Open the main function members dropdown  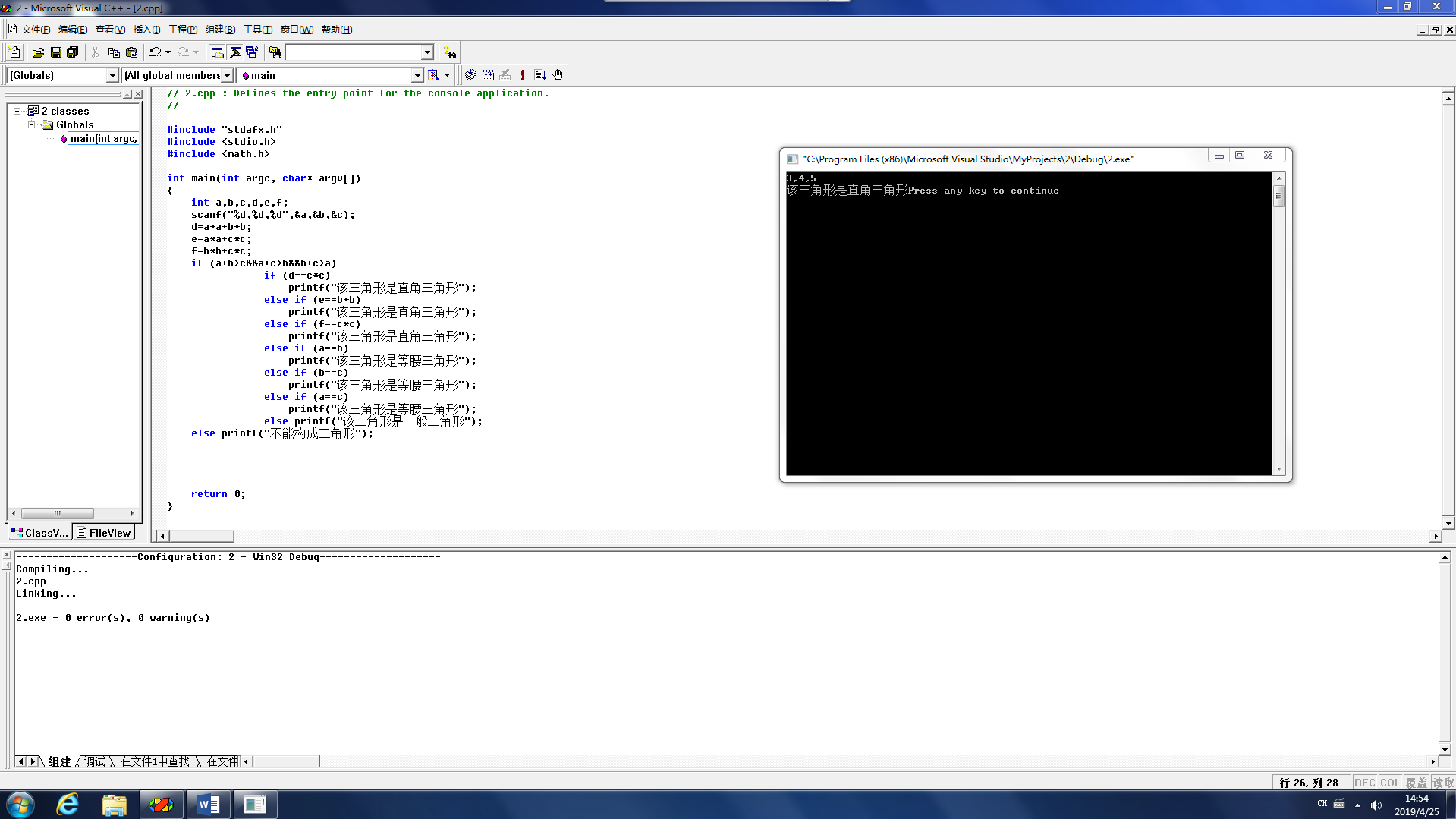click(x=417, y=75)
